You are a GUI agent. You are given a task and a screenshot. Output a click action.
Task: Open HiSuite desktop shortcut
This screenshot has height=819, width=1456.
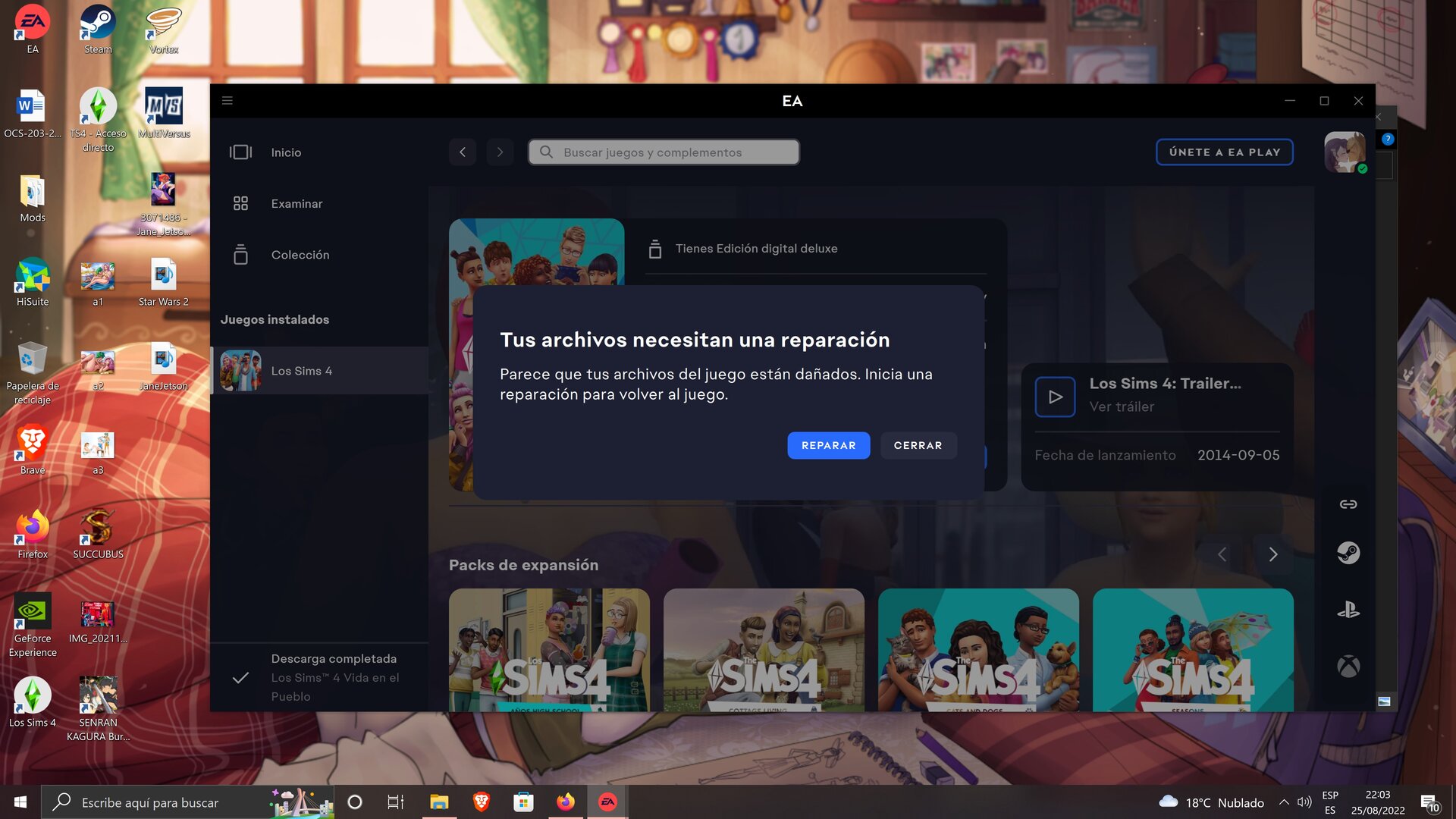(x=33, y=282)
